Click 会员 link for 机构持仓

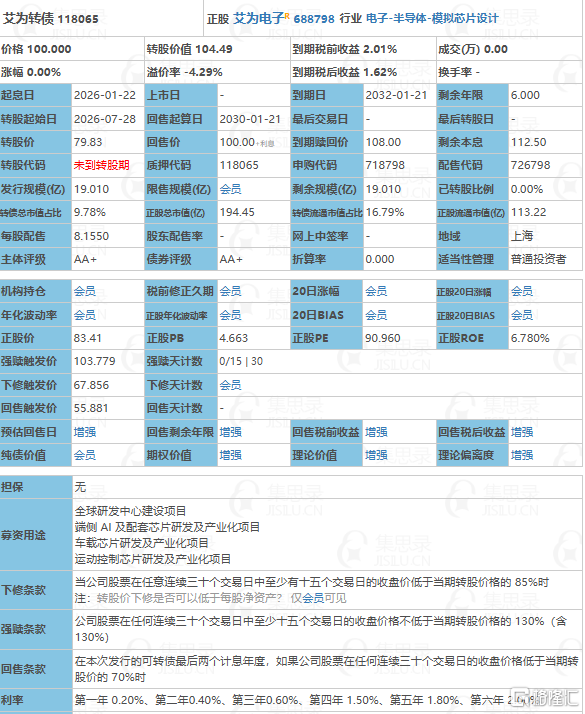click(85, 291)
